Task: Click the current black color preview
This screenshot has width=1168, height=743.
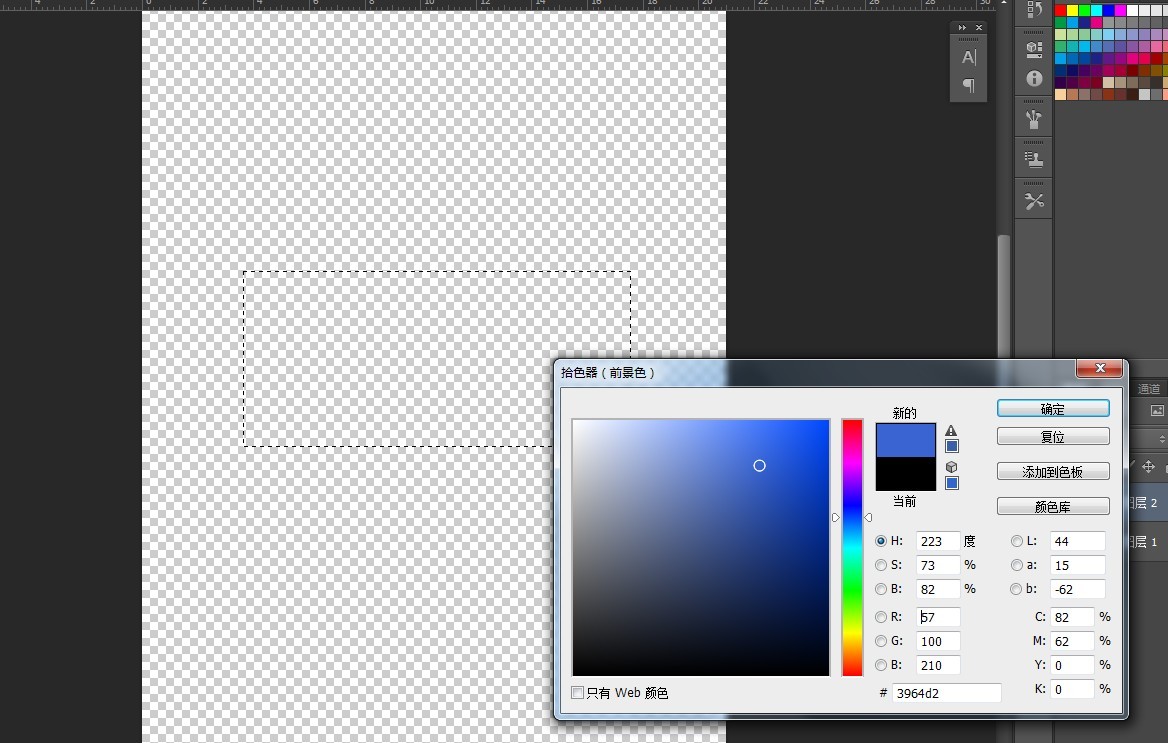Action: pyautogui.click(x=906, y=473)
